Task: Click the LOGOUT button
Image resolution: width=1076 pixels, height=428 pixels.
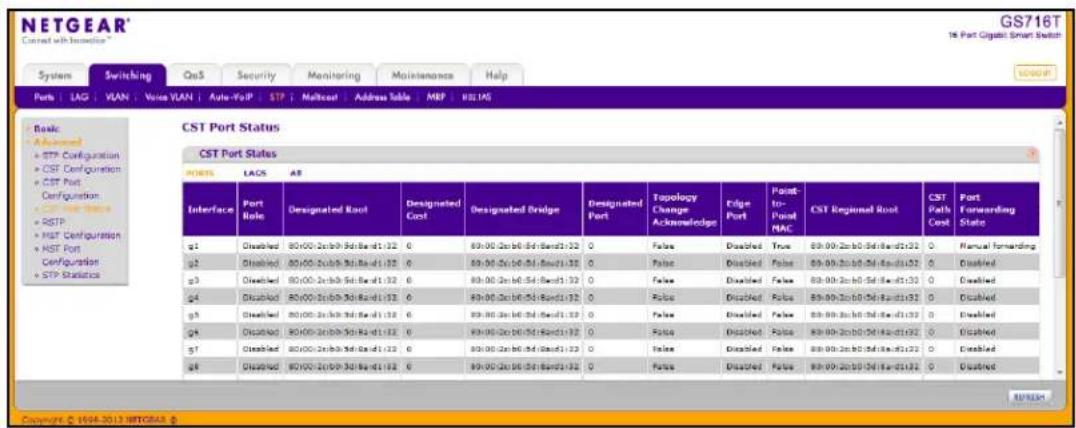Action: 1036,73
